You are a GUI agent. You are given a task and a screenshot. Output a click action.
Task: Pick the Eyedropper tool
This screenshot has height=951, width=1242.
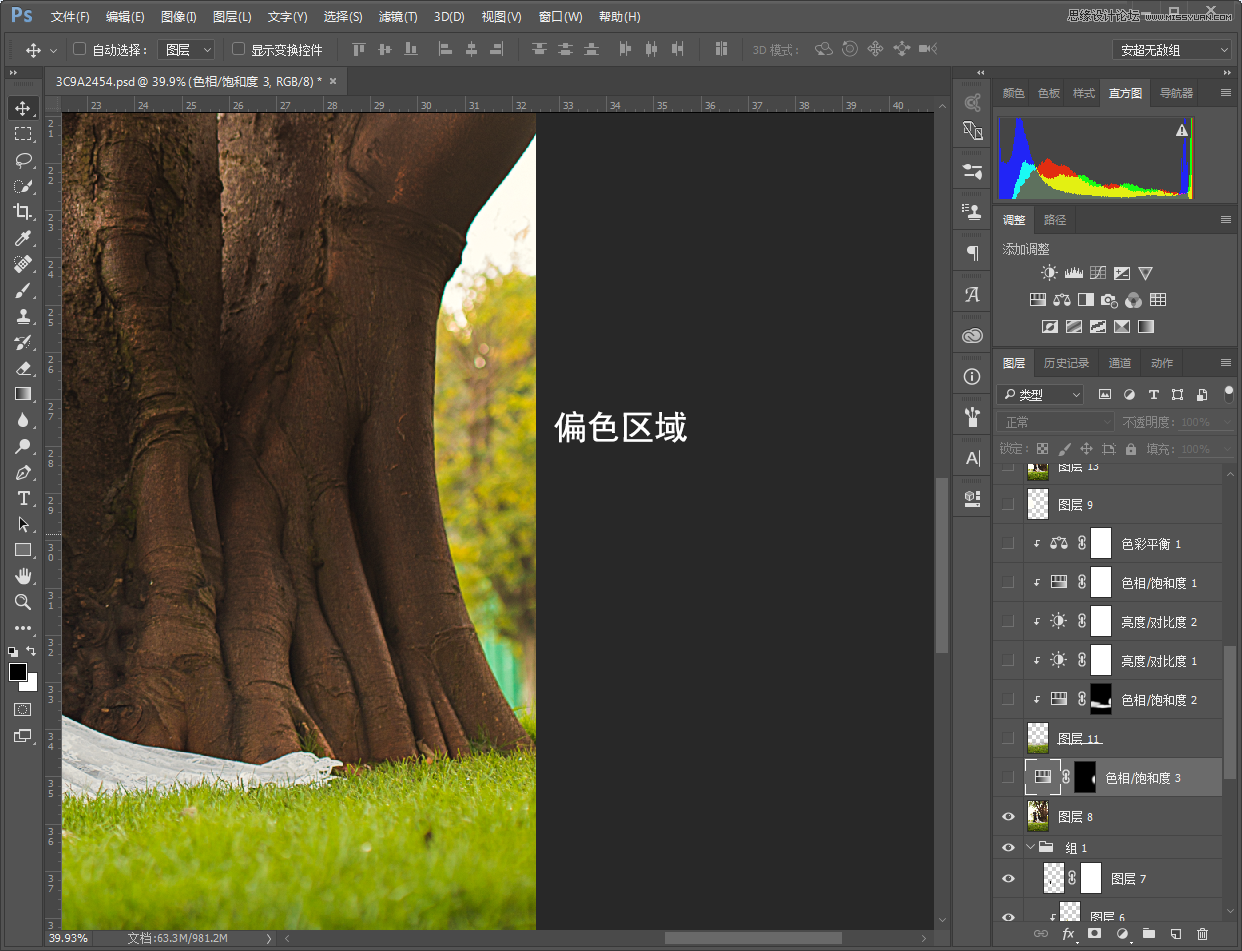click(x=22, y=238)
